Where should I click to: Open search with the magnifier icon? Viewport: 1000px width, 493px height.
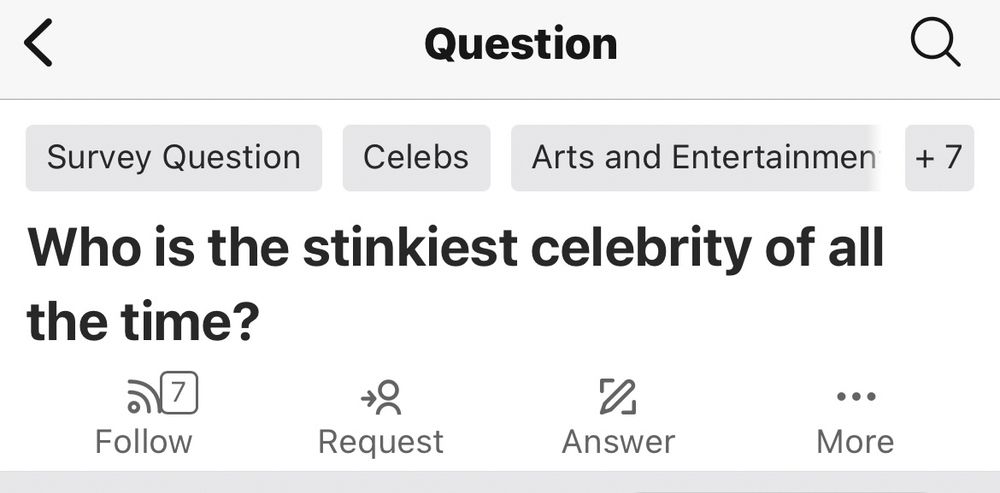[935, 43]
